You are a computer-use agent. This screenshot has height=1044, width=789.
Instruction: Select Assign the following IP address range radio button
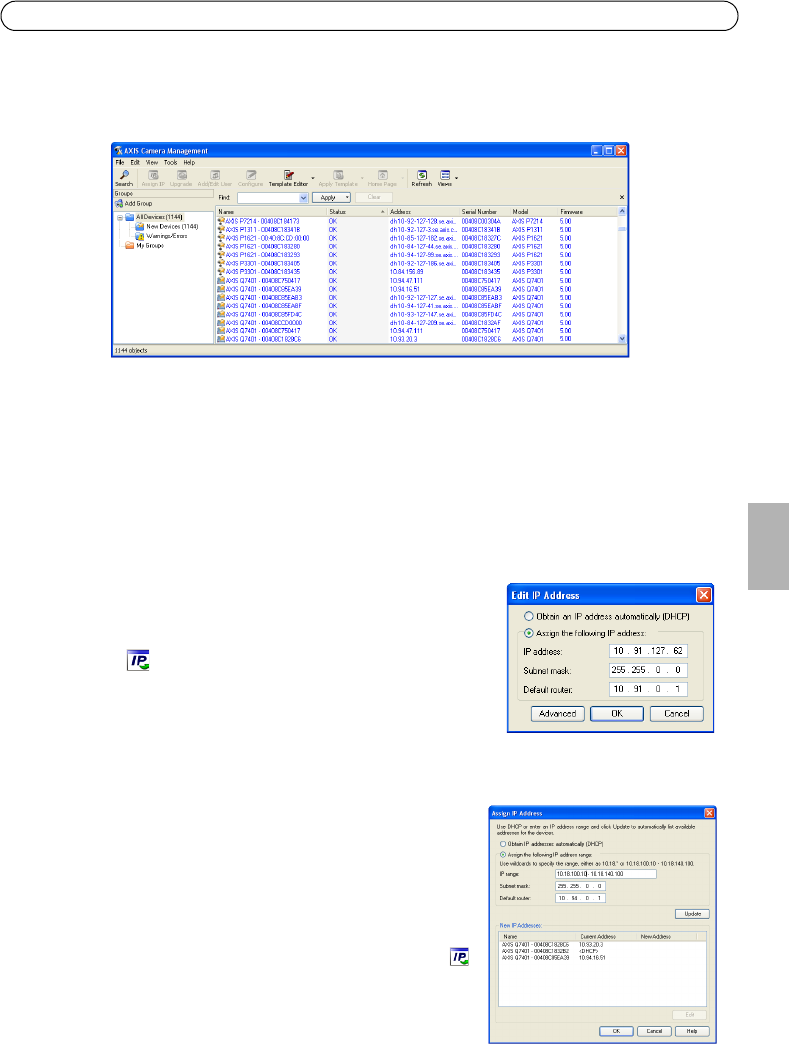click(503, 854)
